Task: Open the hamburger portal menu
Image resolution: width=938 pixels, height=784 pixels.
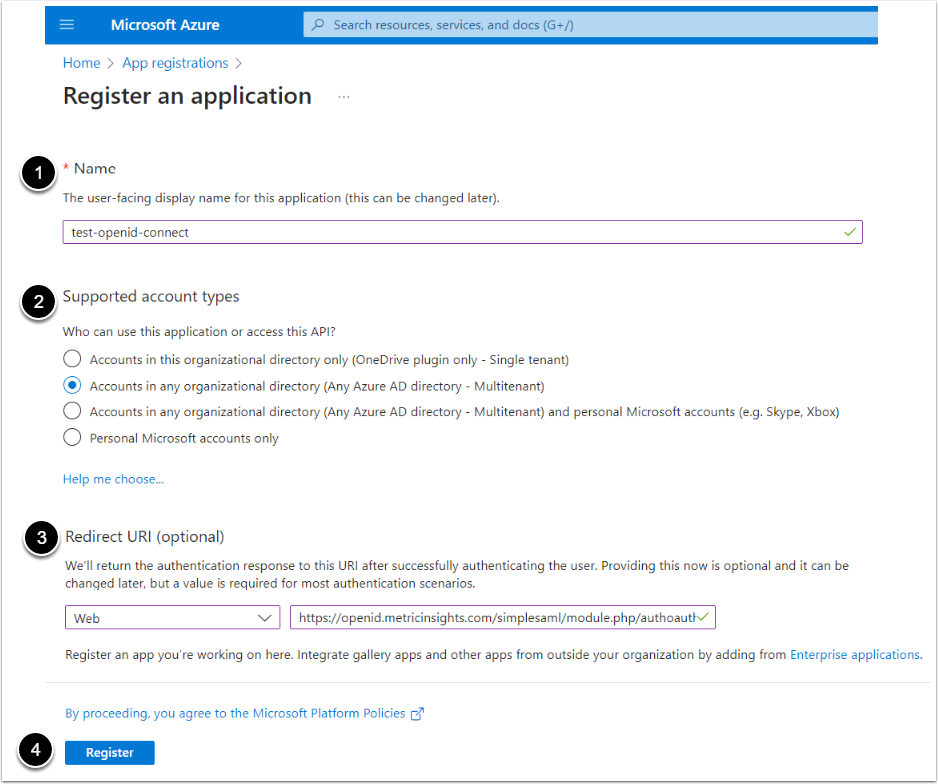Action: point(67,25)
